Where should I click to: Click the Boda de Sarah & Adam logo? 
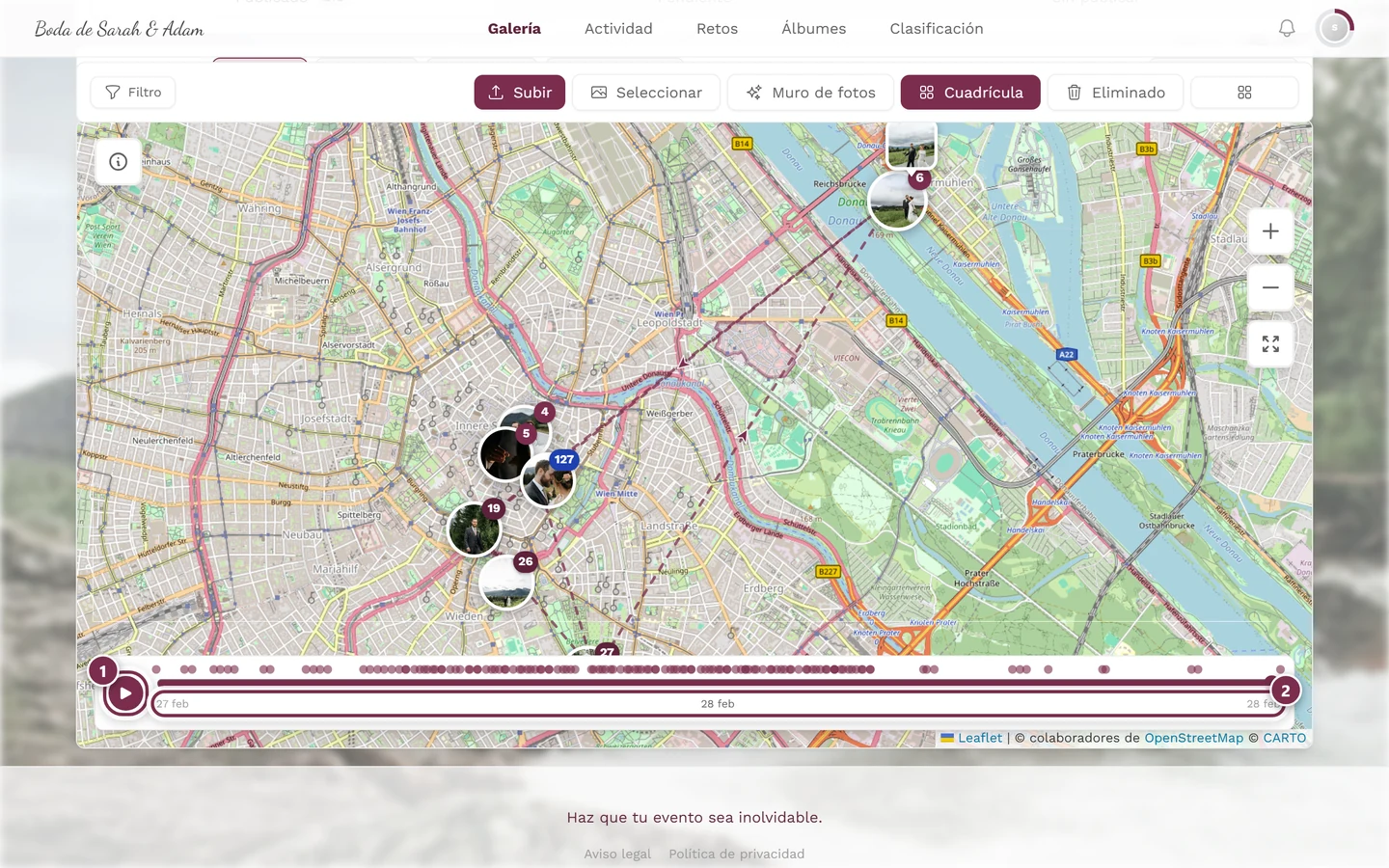pyautogui.click(x=120, y=29)
